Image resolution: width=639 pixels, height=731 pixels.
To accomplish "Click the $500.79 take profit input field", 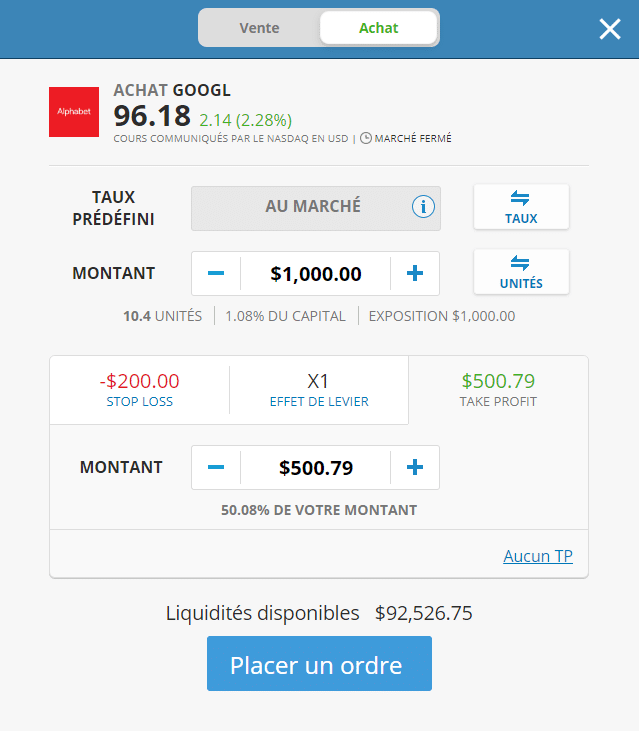I will pos(315,467).
